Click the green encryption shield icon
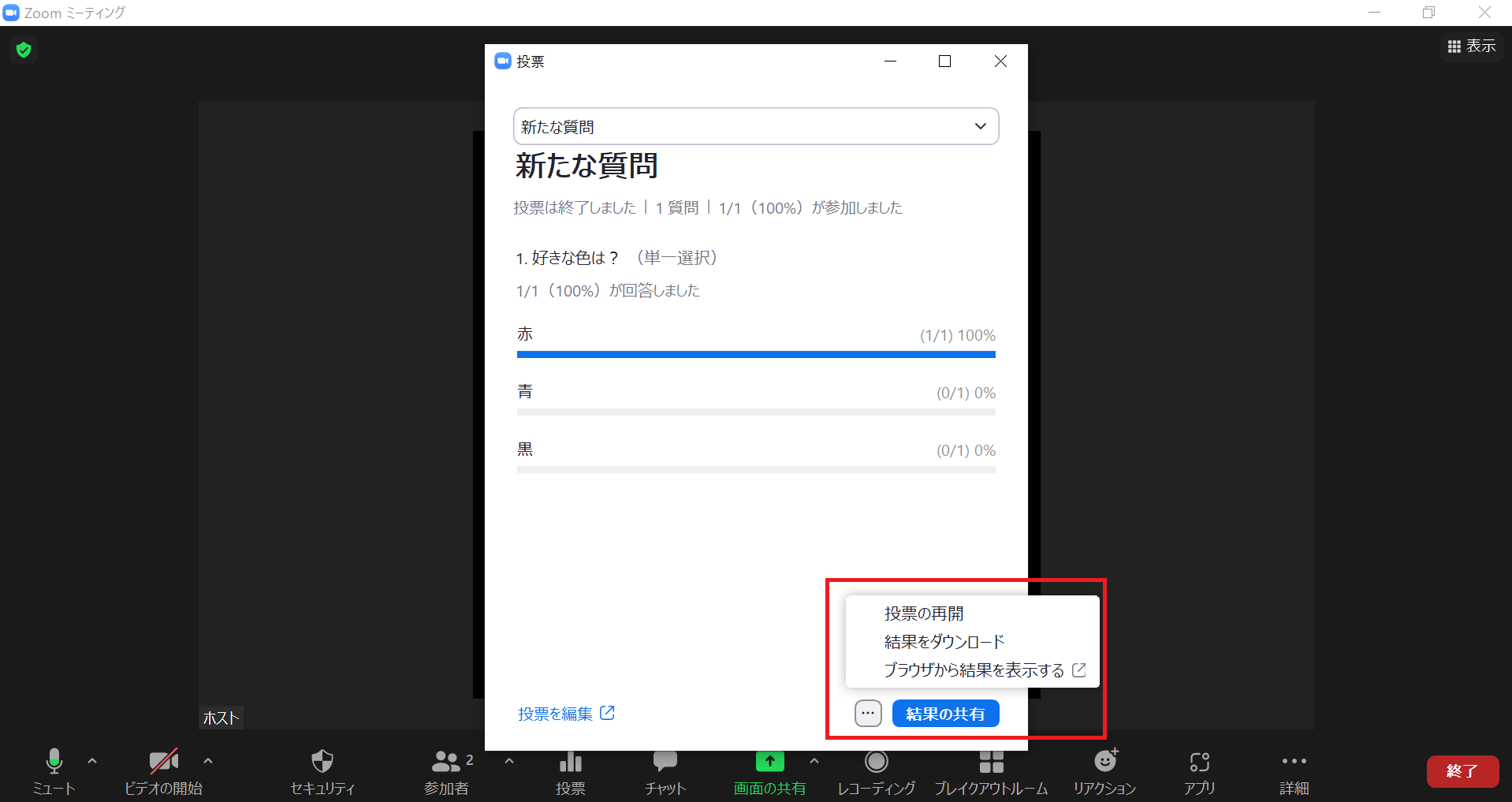1512x802 pixels. (24, 50)
